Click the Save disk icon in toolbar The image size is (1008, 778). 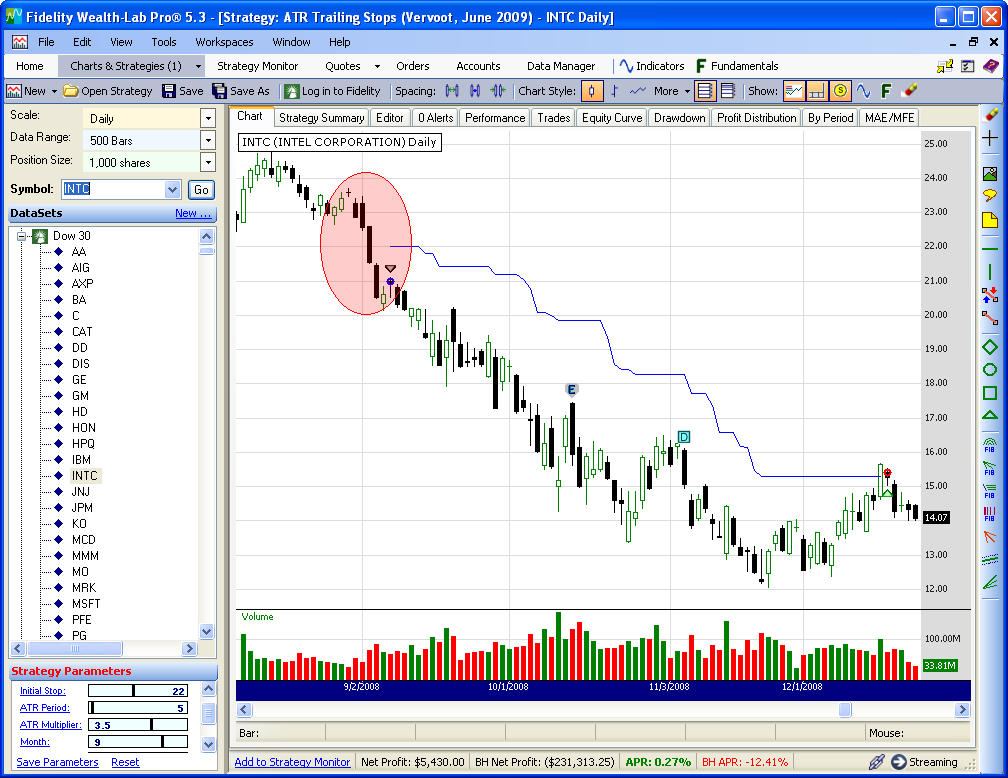tap(169, 91)
